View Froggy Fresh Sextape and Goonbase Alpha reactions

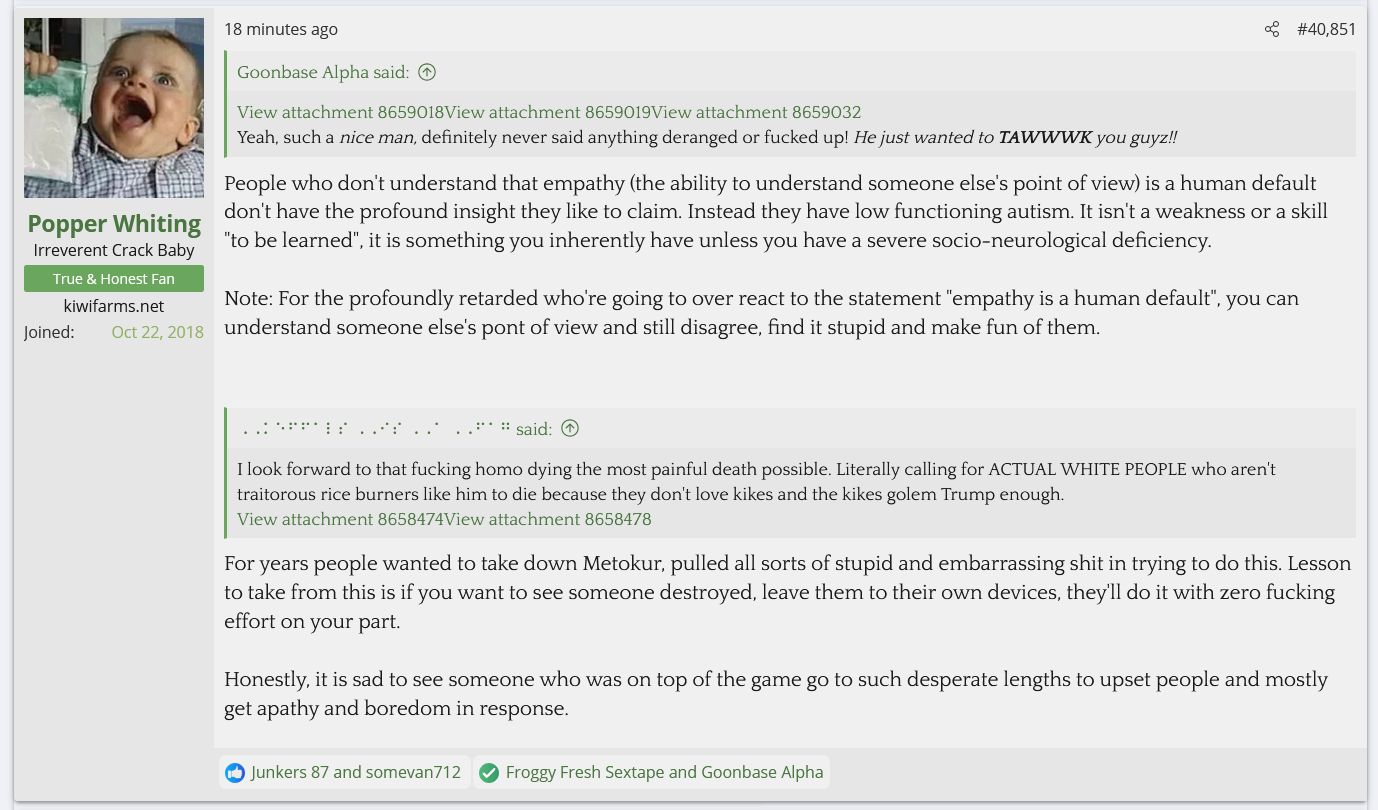(664, 772)
